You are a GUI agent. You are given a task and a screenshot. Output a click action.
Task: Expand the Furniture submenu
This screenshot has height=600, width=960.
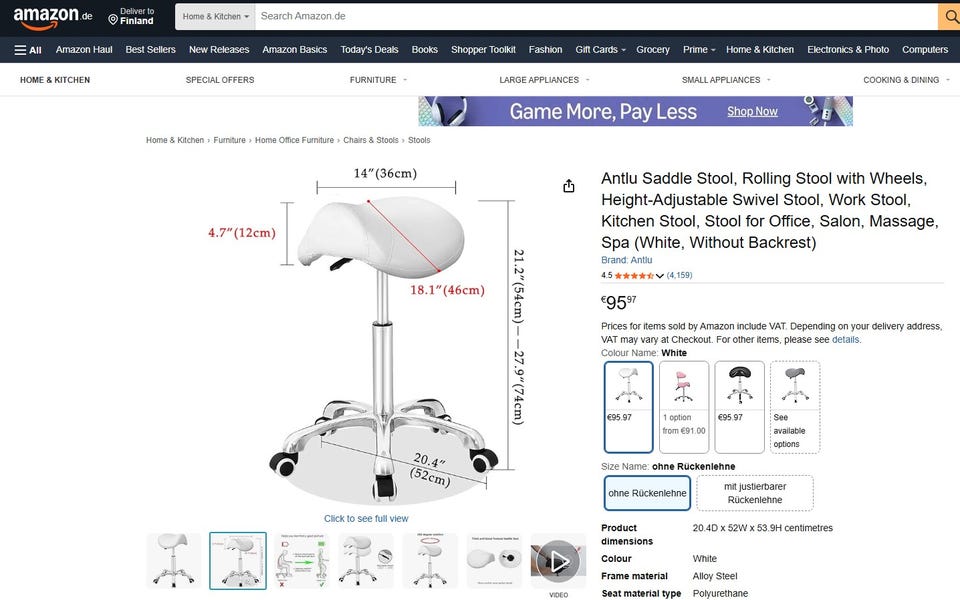378,80
